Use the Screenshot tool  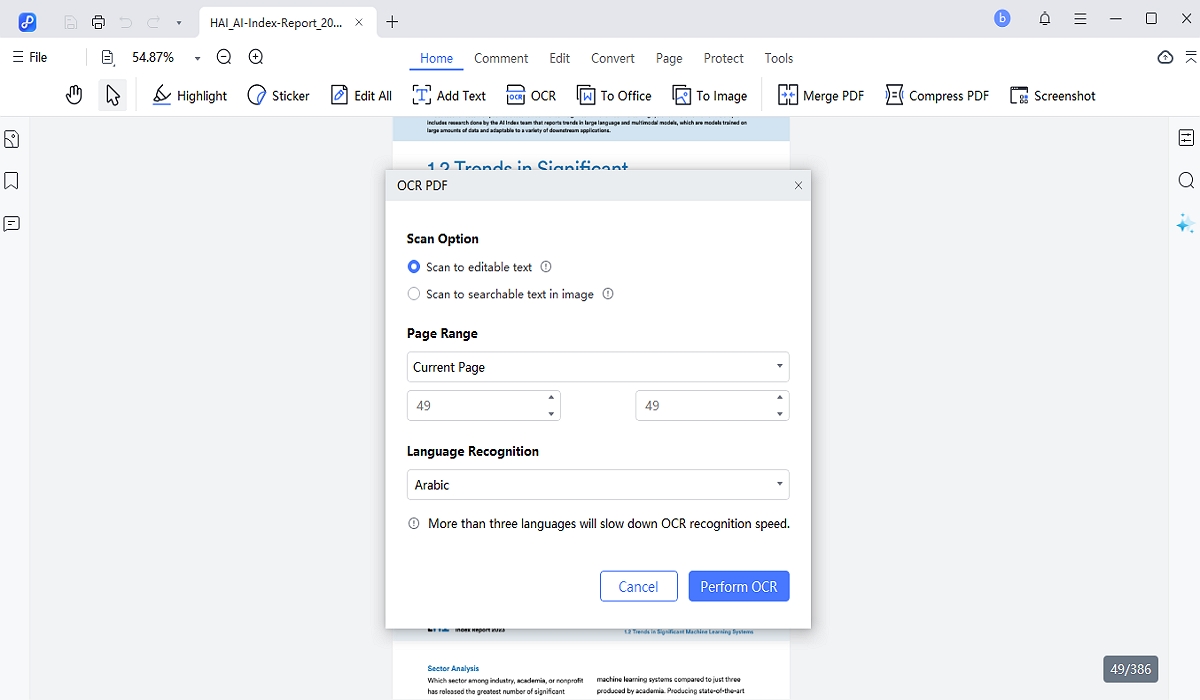(x=1052, y=95)
